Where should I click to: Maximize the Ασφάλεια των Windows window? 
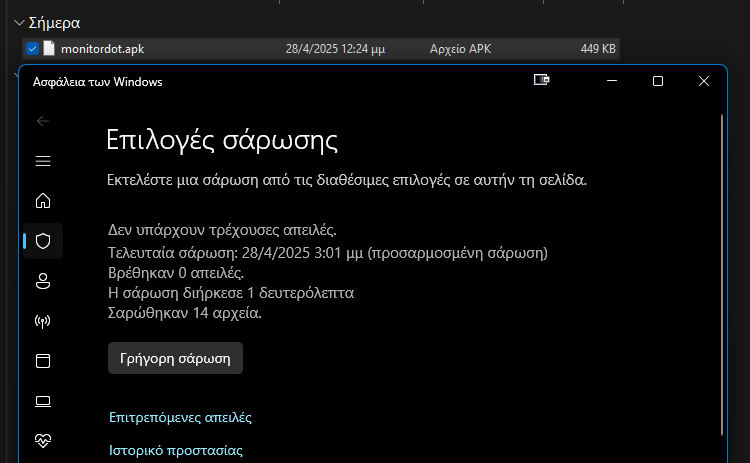657,81
